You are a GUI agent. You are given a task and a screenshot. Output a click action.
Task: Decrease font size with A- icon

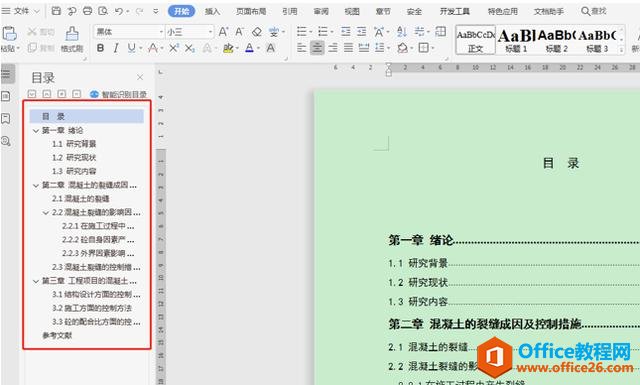click(239, 31)
